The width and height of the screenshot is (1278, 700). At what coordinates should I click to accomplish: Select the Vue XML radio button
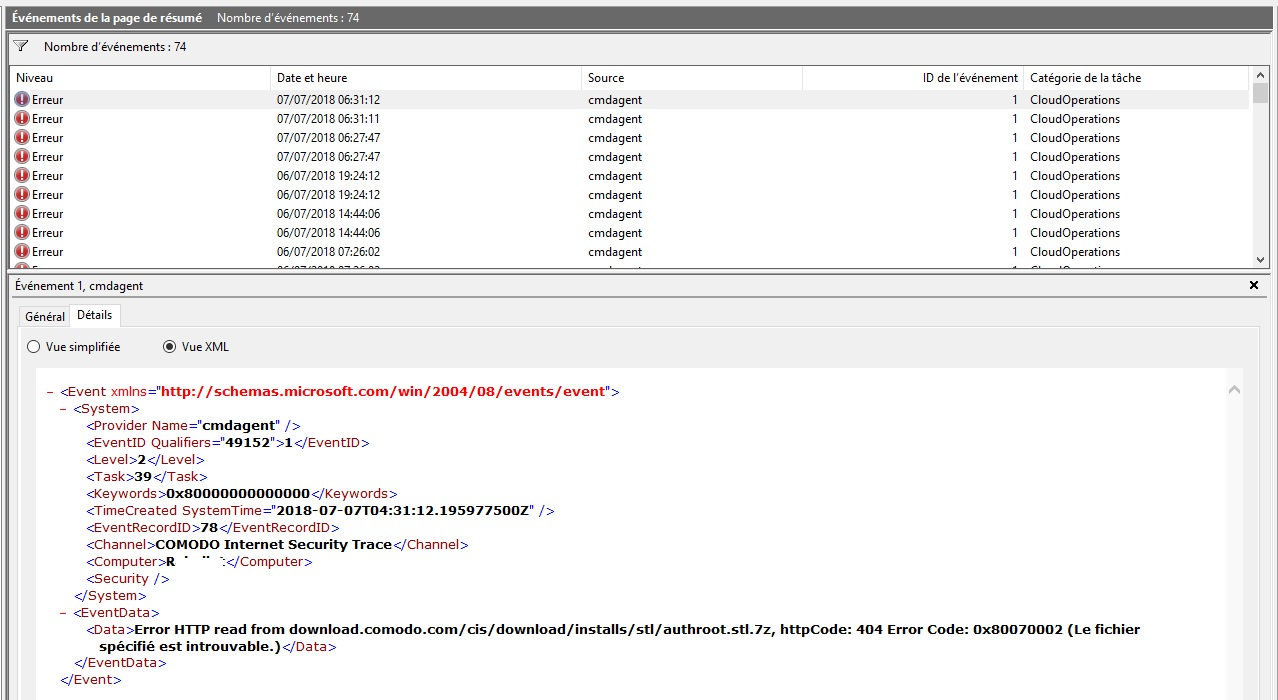click(169, 347)
